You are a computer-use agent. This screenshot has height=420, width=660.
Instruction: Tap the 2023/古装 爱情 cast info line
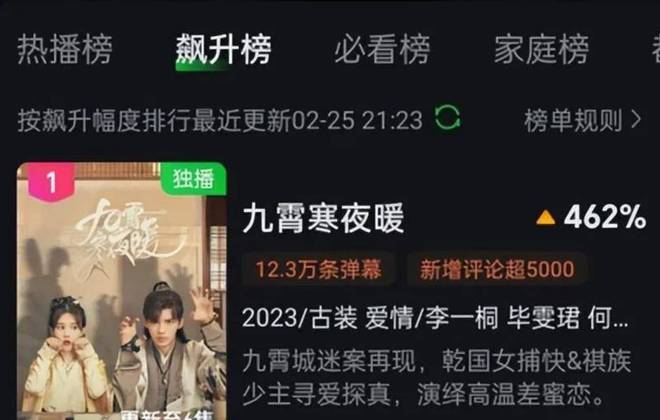point(435,318)
